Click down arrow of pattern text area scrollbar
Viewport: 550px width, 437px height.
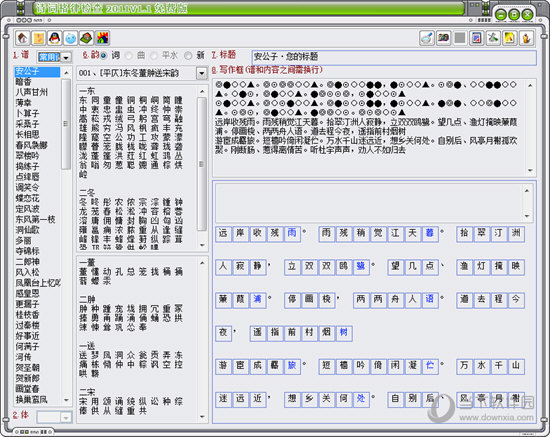(530, 171)
